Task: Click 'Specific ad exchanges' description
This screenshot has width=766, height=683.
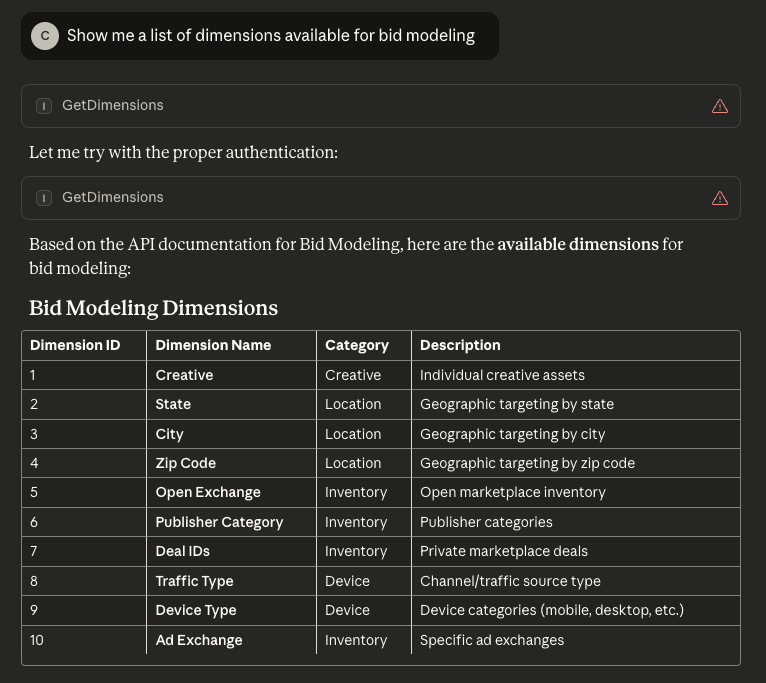Action: tap(492, 640)
